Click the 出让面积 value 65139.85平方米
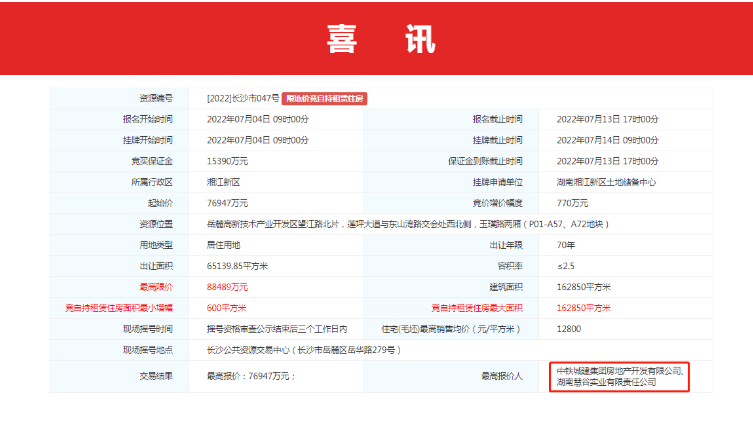 pyautogui.click(x=239, y=266)
